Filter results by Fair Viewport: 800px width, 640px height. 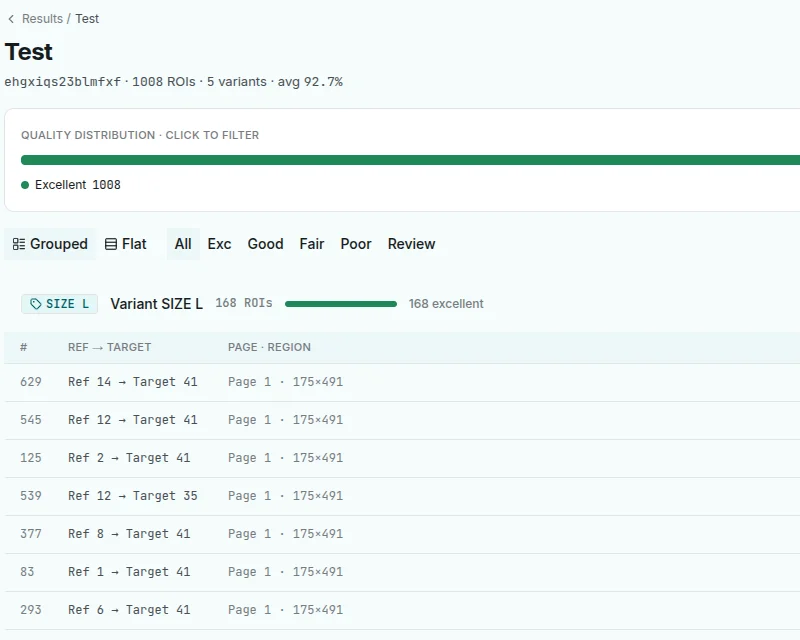[x=312, y=244]
